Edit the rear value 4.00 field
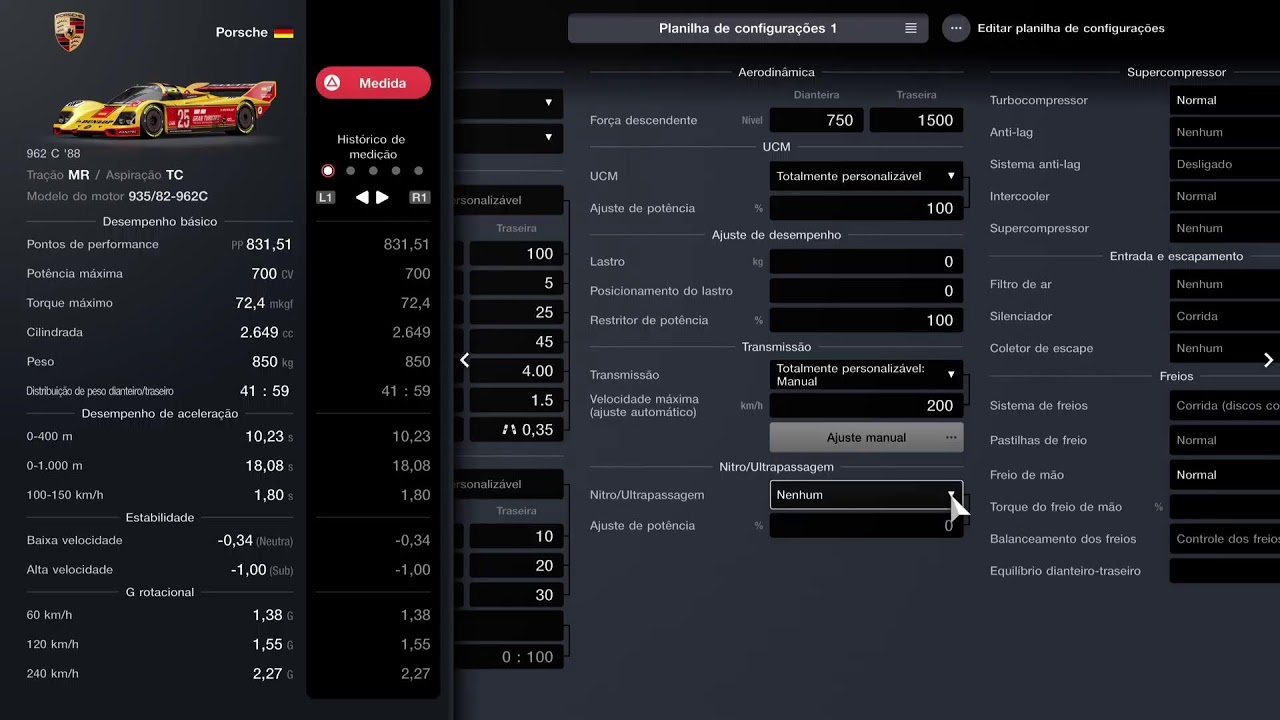The height and width of the screenshot is (720, 1280). pyautogui.click(x=516, y=371)
